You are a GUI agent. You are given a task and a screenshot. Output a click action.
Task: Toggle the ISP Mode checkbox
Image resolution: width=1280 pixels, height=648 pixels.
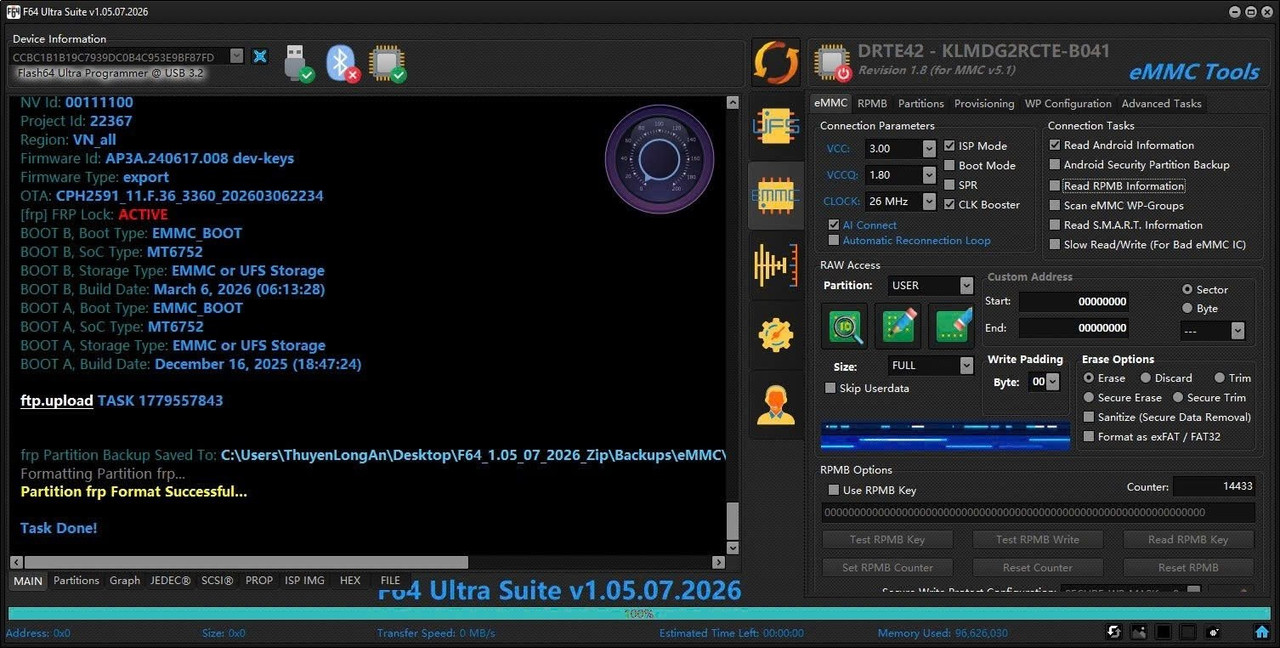pyautogui.click(x=950, y=146)
